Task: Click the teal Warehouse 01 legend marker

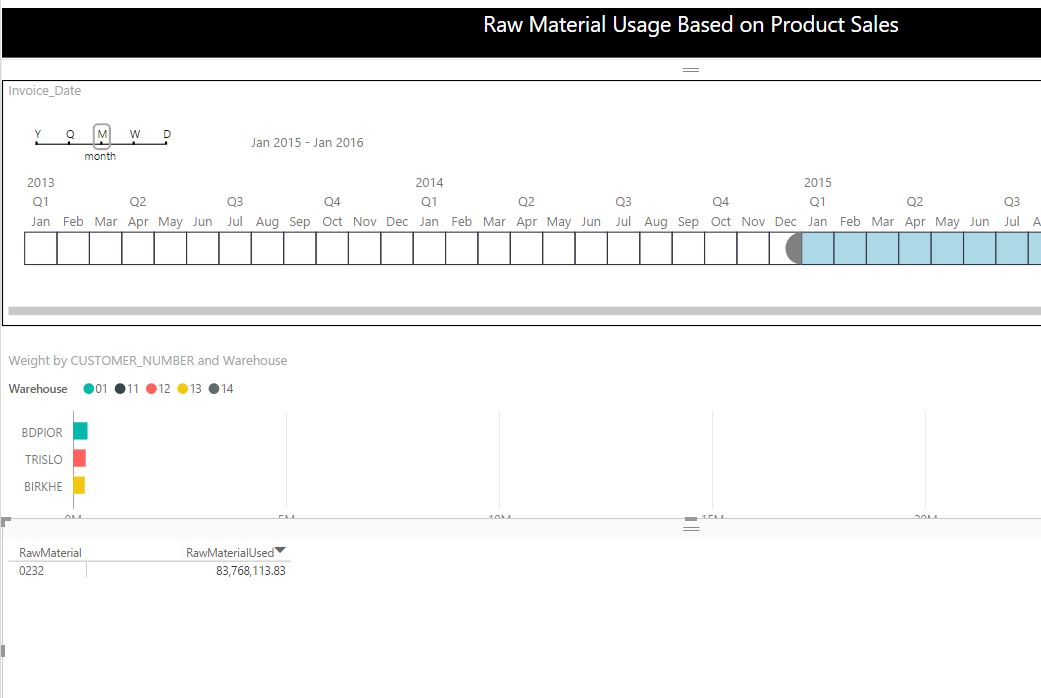Action: 88,389
